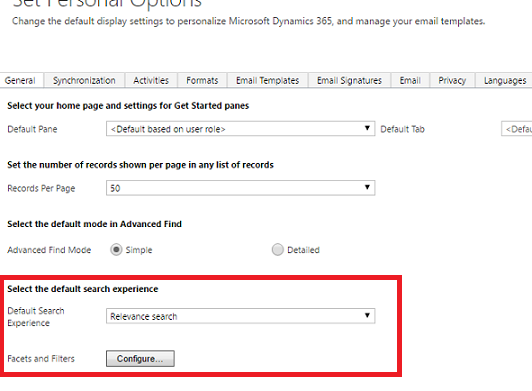Open the General tab
Viewport: 532px width, 391px height.
point(21,80)
